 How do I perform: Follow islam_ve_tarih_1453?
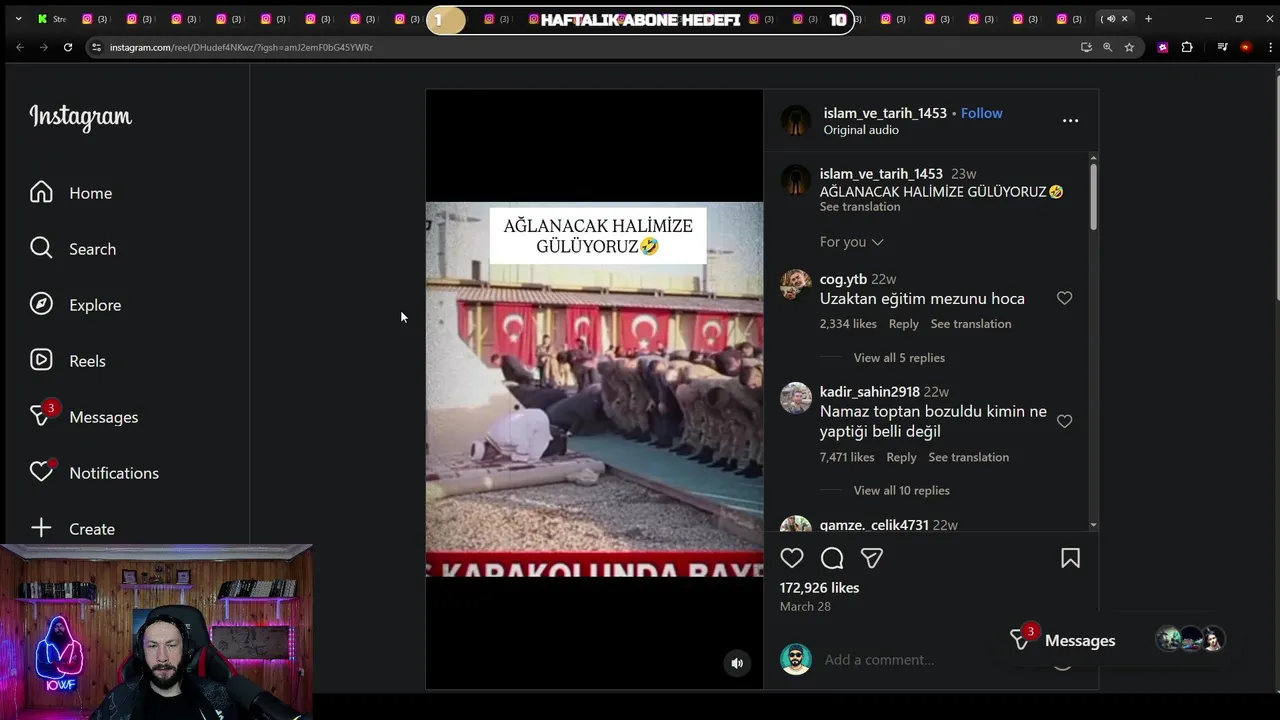coord(981,113)
